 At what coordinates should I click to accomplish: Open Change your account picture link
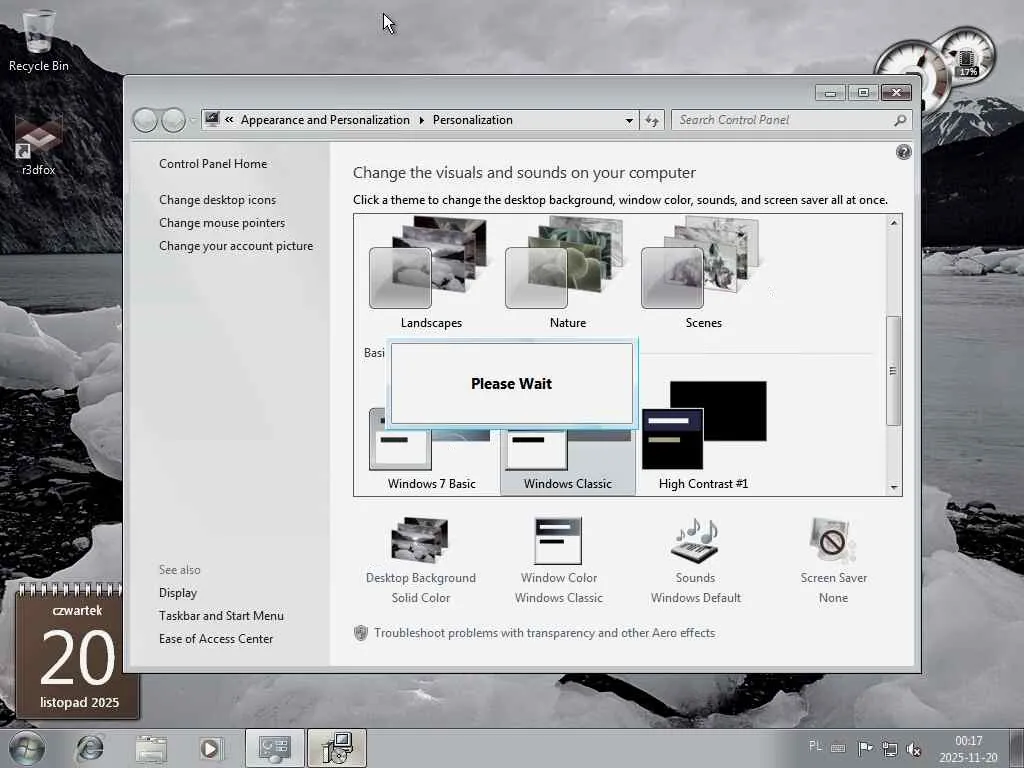(x=236, y=246)
